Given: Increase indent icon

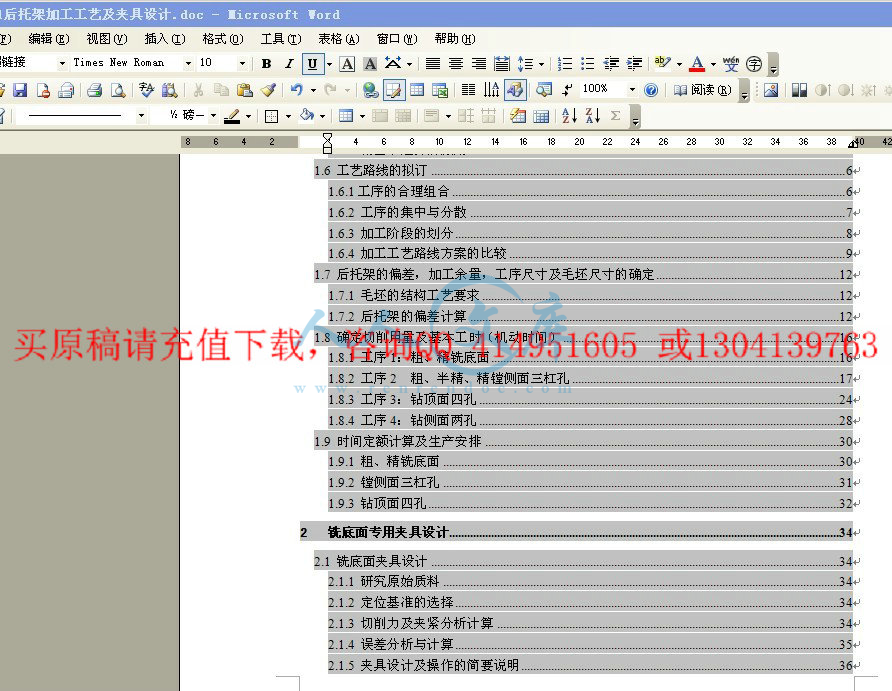Looking at the screenshot, I should tap(634, 63).
